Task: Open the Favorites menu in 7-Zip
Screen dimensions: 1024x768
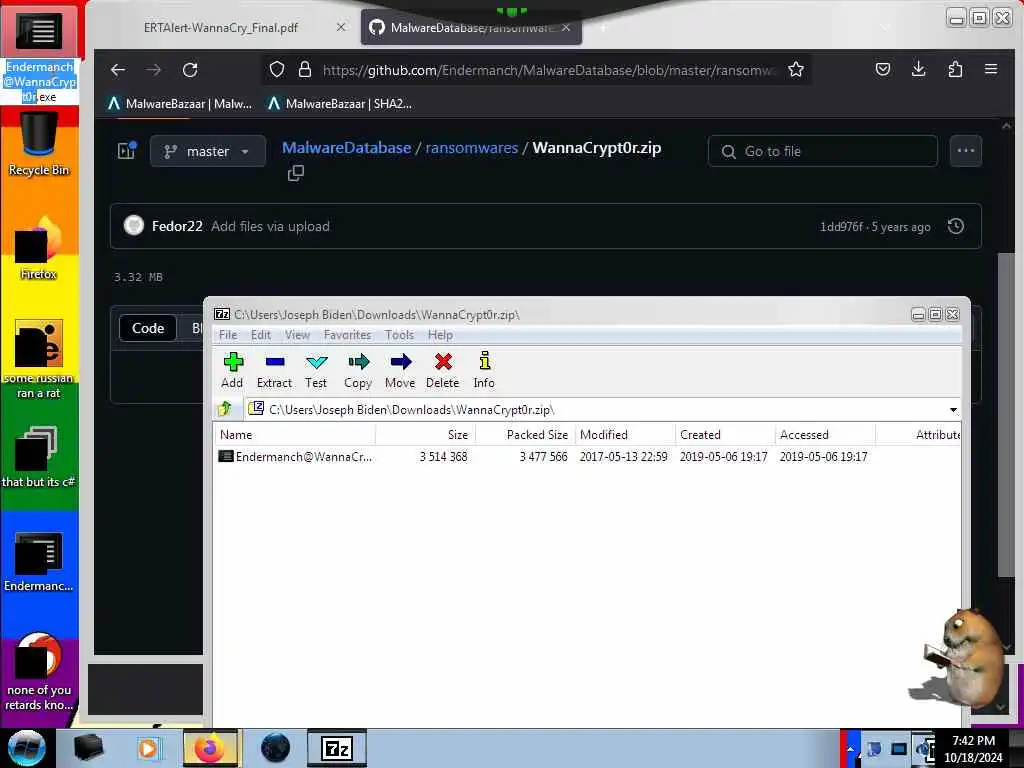Action: tap(347, 335)
